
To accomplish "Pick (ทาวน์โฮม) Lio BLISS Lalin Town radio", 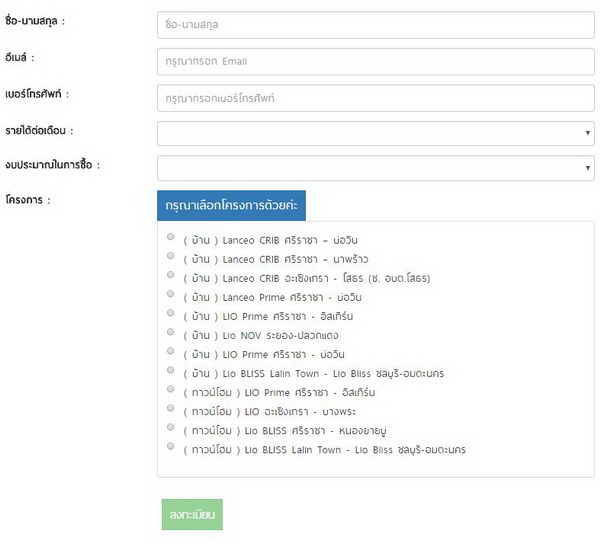I will tap(171, 446).
